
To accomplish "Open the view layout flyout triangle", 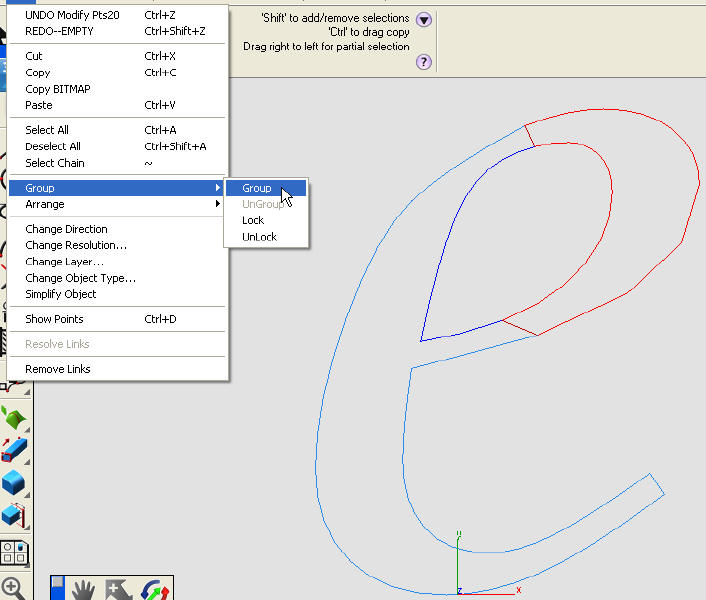I will (x=27, y=564).
